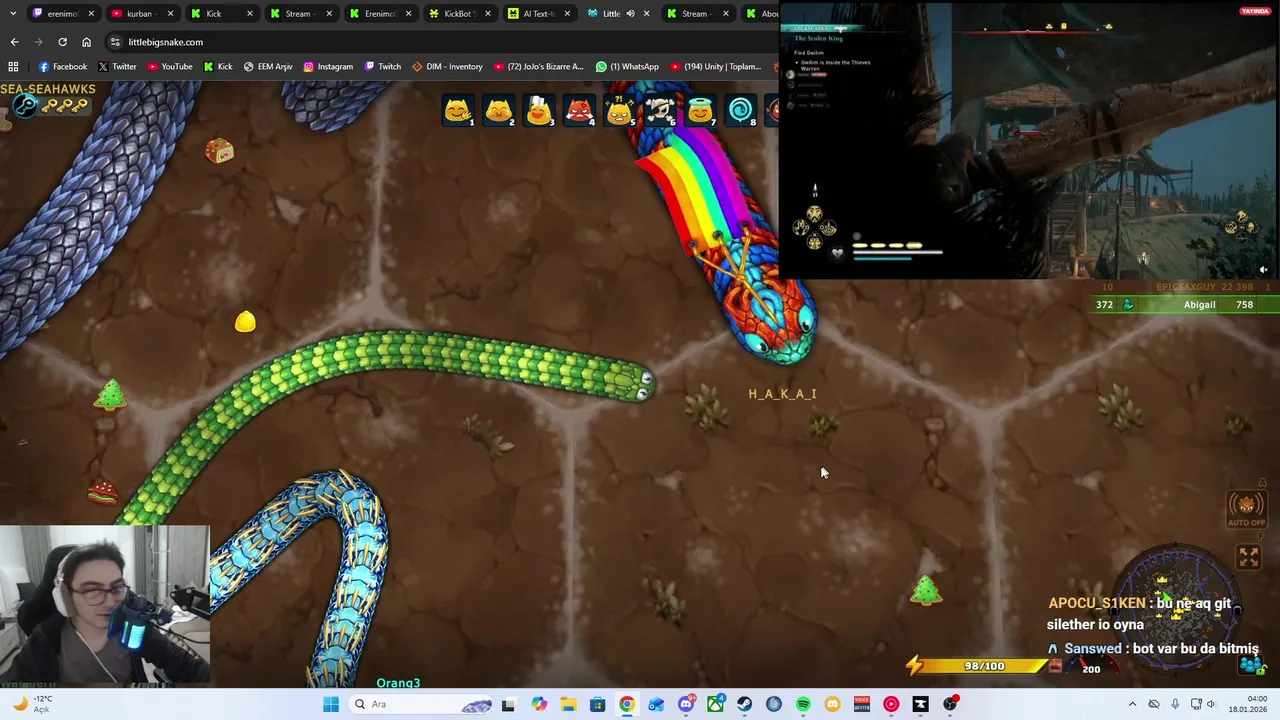
Task: Click the 98/100 energy bar
Action: [985, 666]
